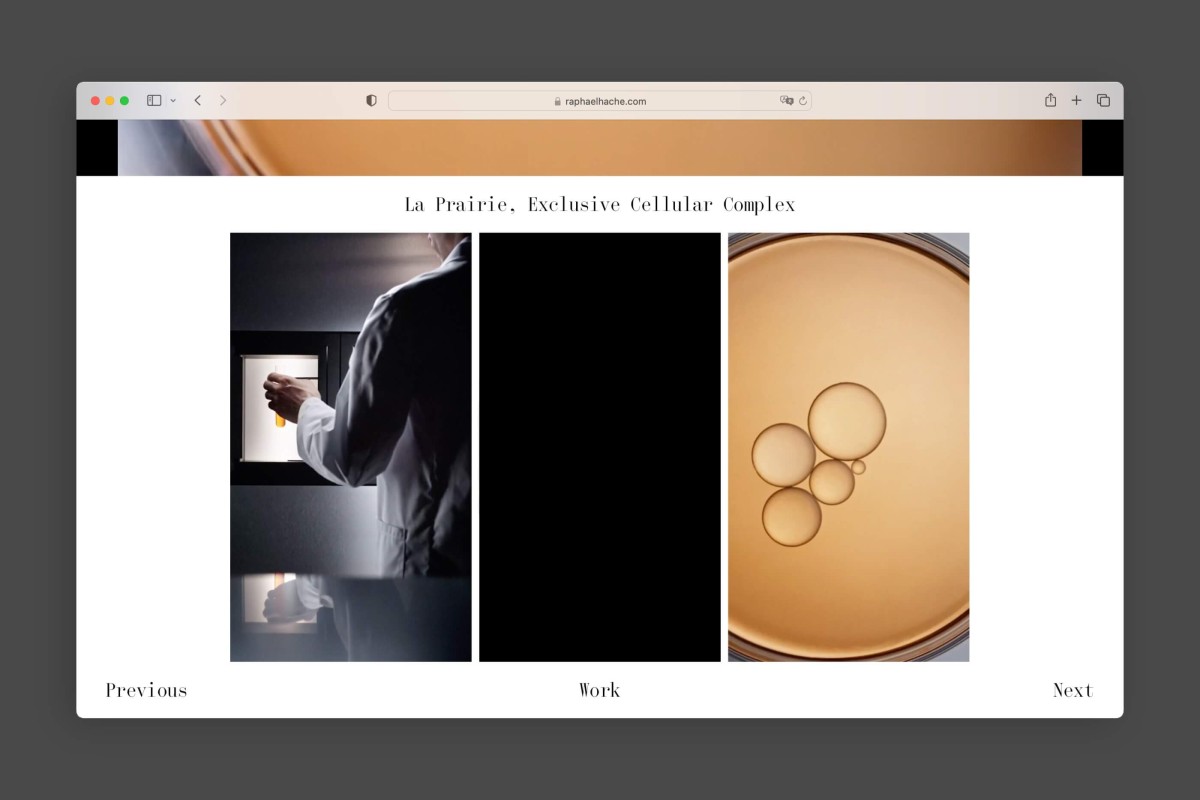Viewport: 1200px width, 800px height.
Task: Click the top banner amber image
Action: (600, 148)
